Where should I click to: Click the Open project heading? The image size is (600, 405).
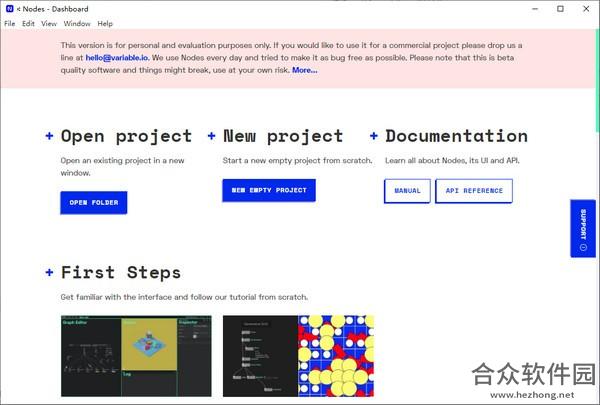pos(126,136)
